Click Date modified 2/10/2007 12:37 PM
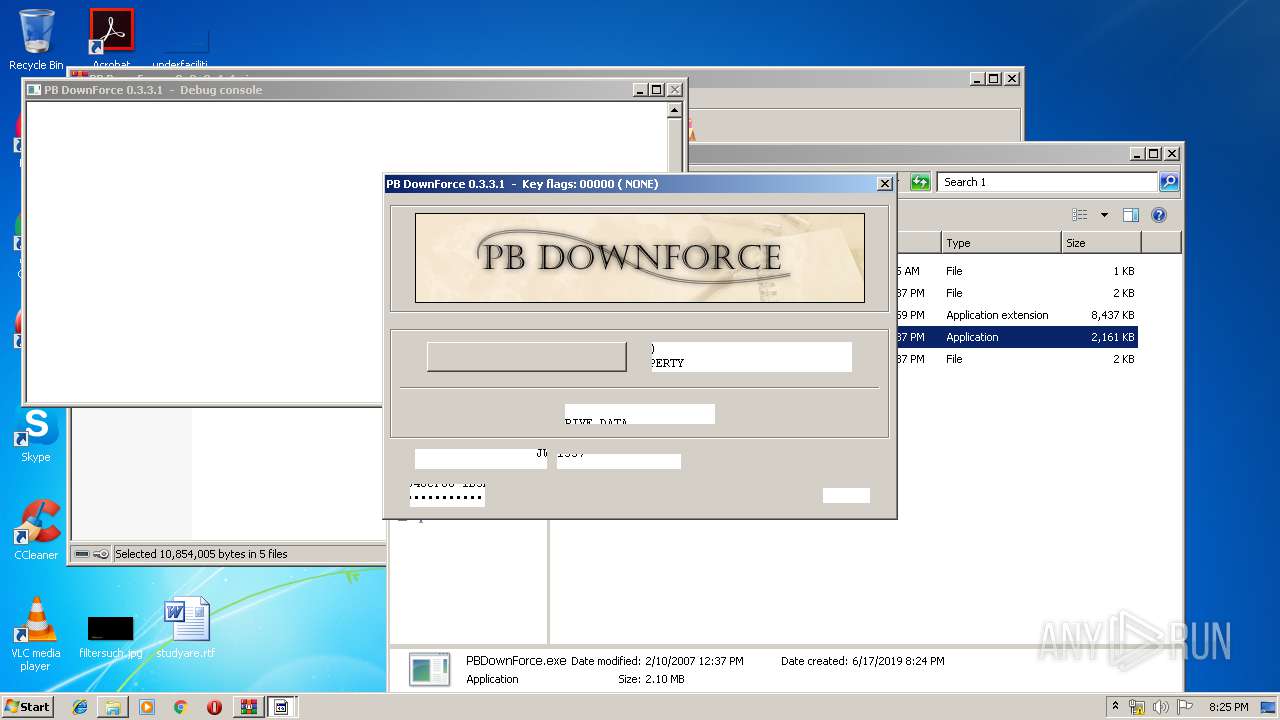Viewport: 1280px width, 720px height. coord(657,661)
